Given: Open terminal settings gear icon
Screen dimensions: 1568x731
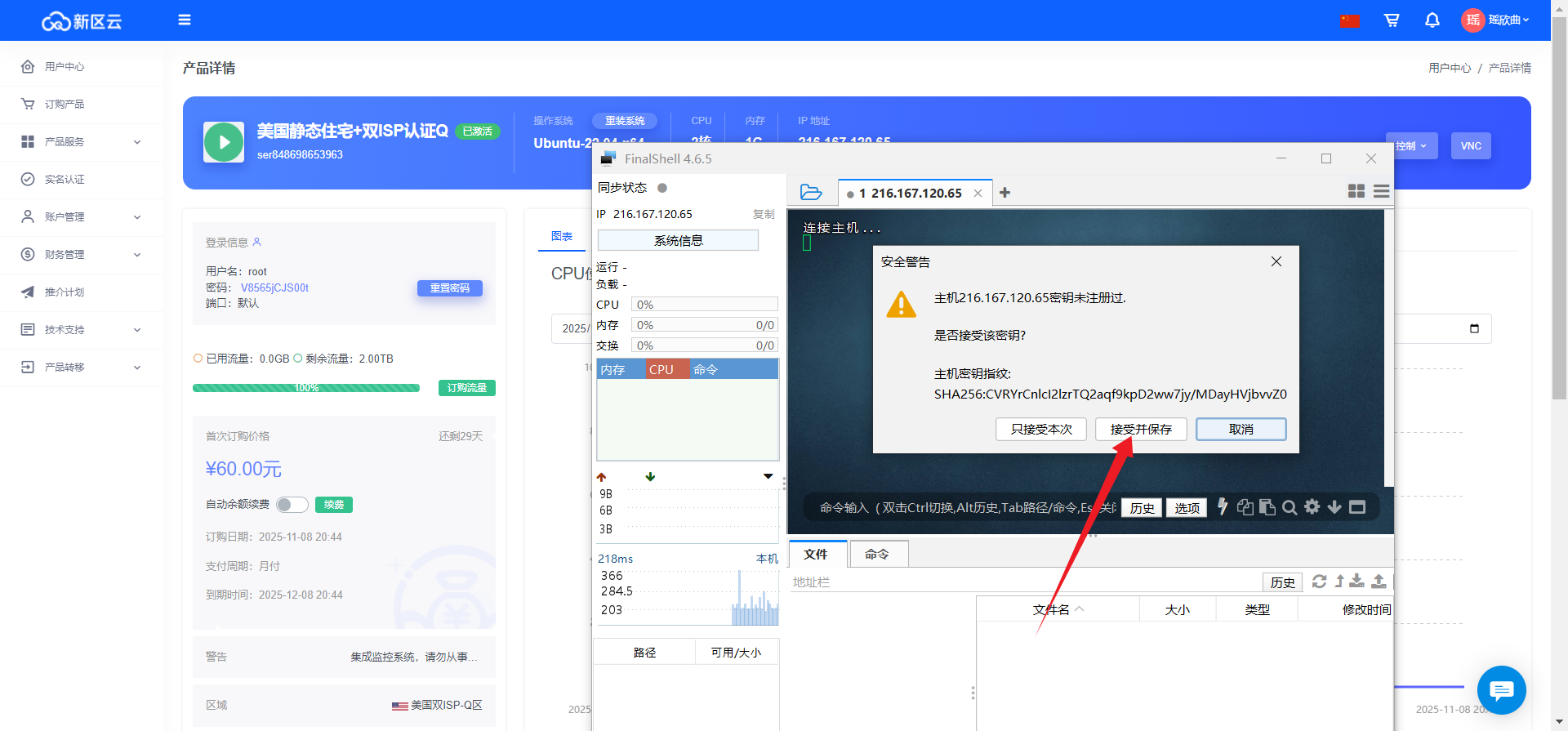Looking at the screenshot, I should [x=1312, y=507].
